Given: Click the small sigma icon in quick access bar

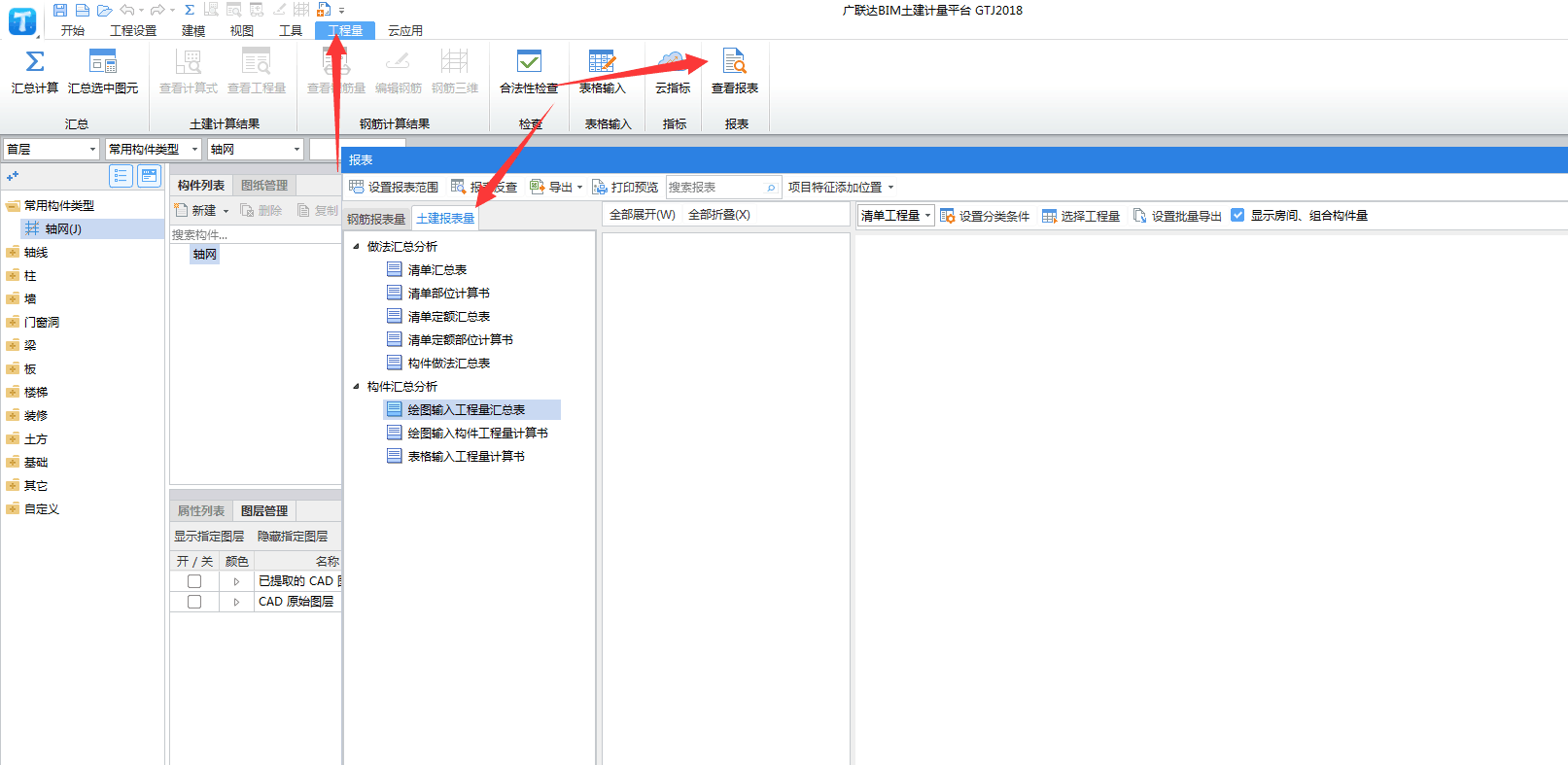Looking at the screenshot, I should tap(190, 10).
